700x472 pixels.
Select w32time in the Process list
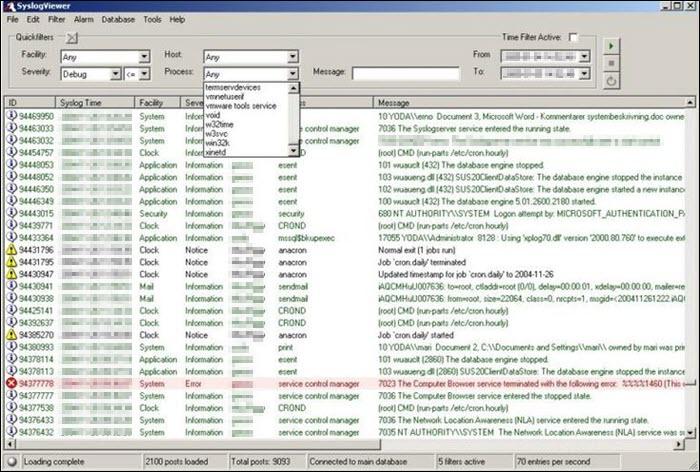click(219, 124)
